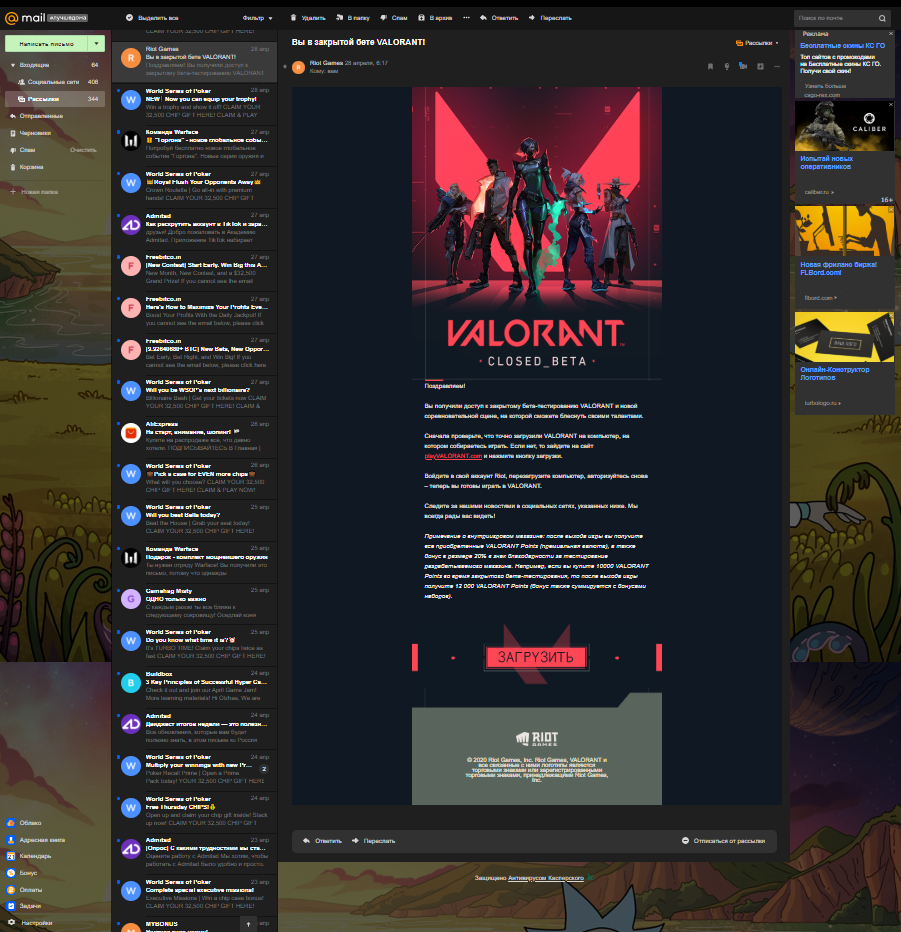Click 'В папку' move-to-folder button

(352, 18)
